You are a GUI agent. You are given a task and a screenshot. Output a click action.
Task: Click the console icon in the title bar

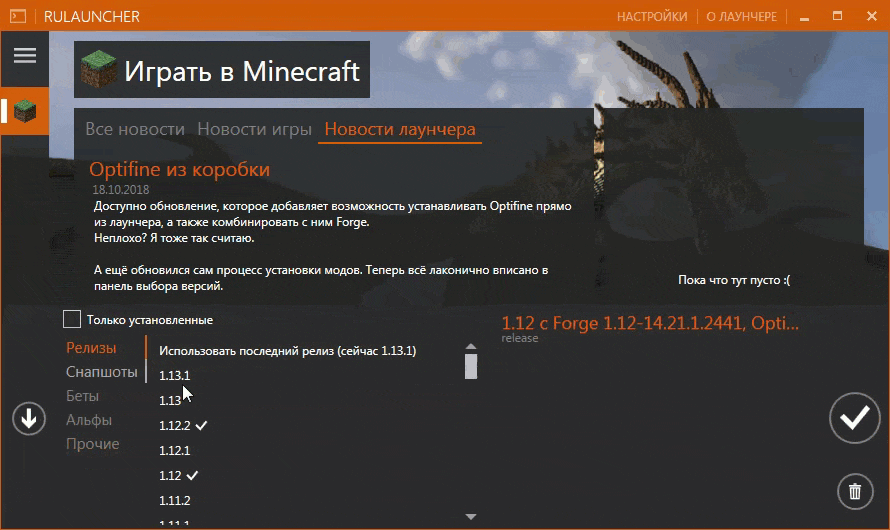pyautogui.click(x=18, y=16)
